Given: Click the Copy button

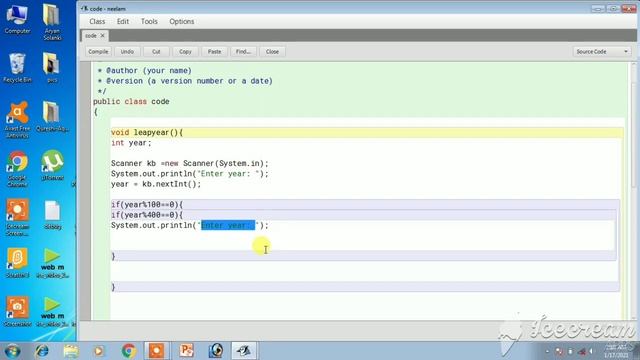Looking at the screenshot, I should [x=185, y=52].
